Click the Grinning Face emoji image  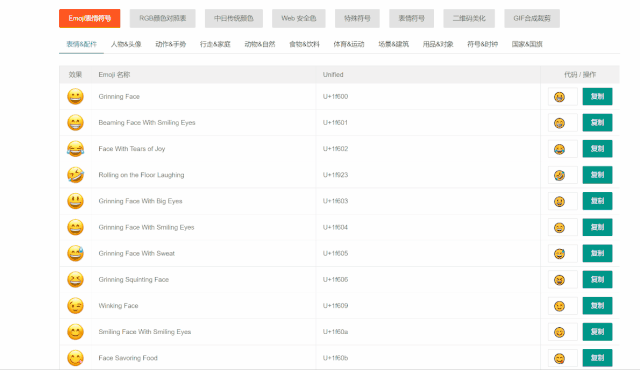click(76, 97)
